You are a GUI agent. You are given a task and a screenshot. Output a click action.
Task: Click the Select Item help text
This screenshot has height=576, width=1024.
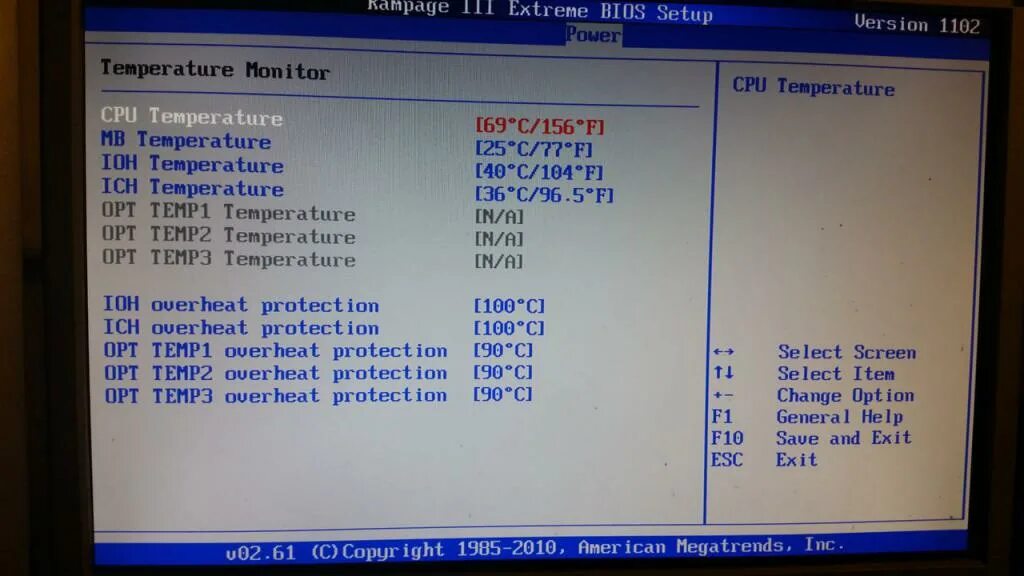pyautogui.click(x=835, y=374)
